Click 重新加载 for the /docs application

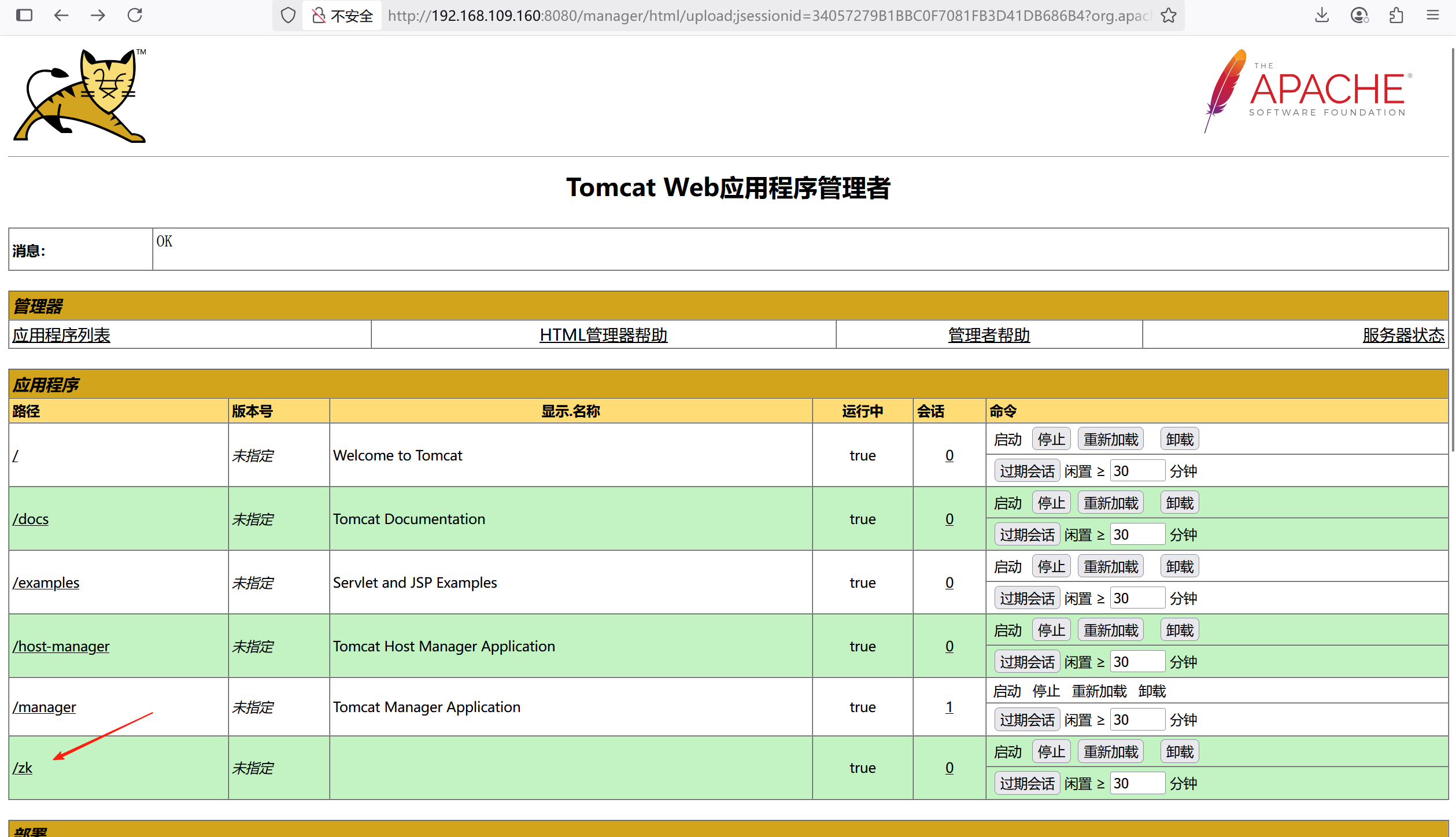(1111, 503)
